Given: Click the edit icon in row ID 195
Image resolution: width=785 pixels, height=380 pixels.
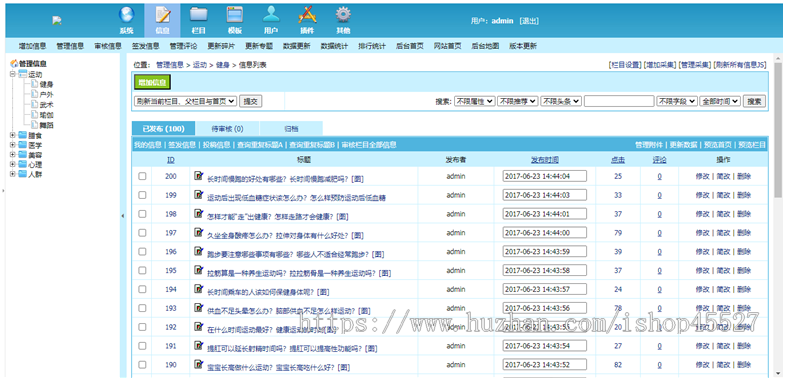Looking at the screenshot, I should (199, 270).
